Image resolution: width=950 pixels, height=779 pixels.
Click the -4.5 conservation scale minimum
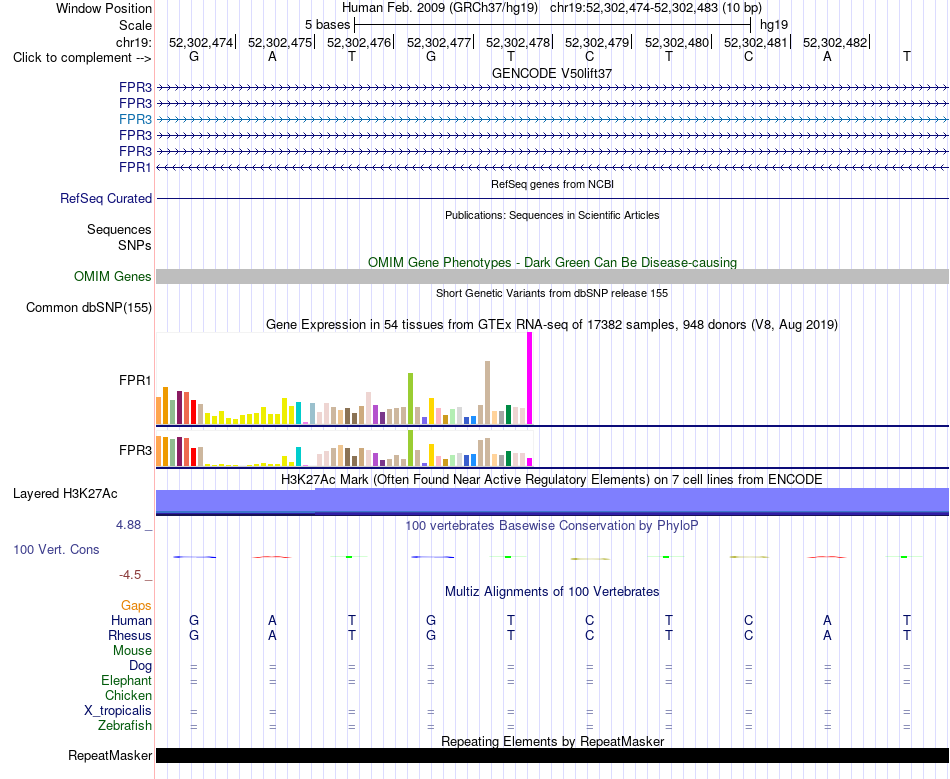point(130,575)
